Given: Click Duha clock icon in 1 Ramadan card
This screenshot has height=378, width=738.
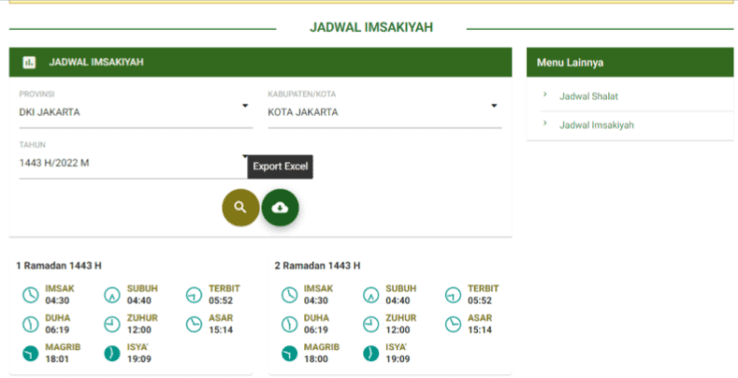Looking at the screenshot, I should coord(31,324).
